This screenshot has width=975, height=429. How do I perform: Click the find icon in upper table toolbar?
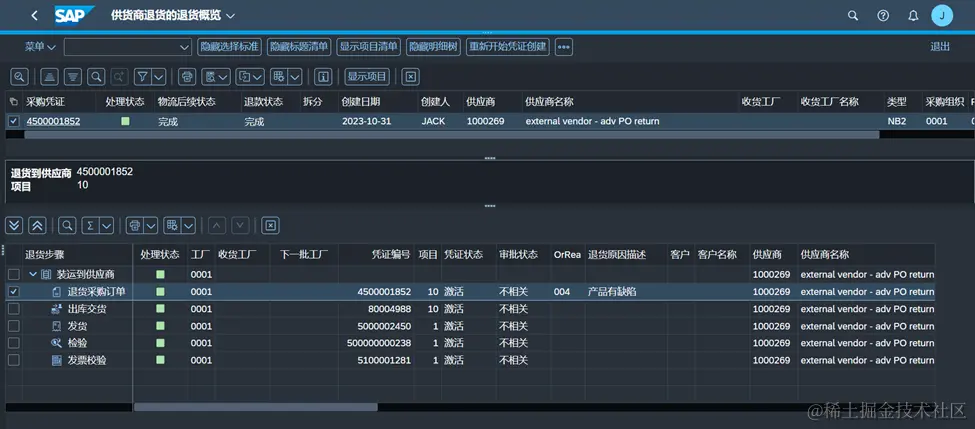tap(96, 76)
